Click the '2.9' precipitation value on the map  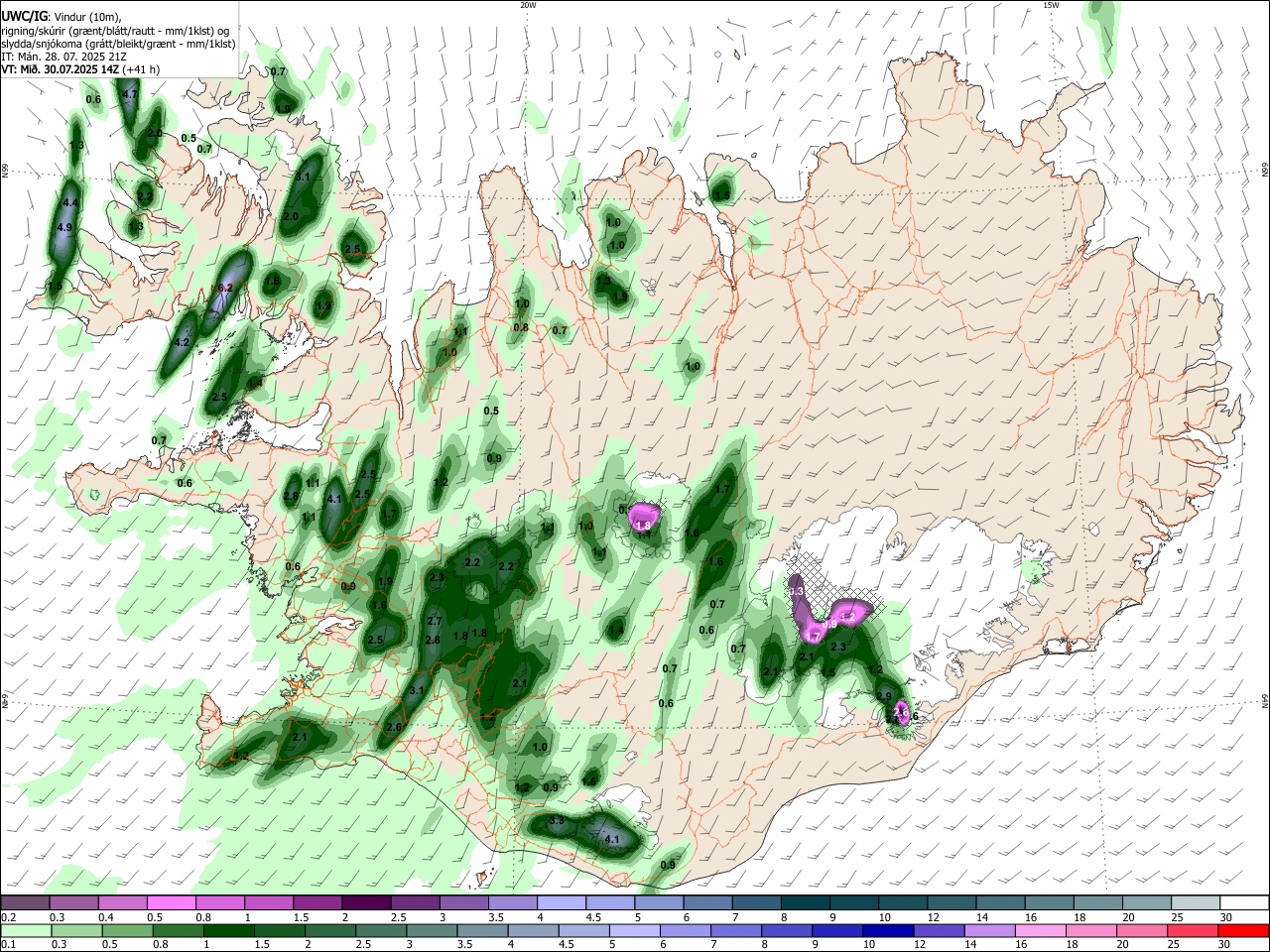pos(884,696)
